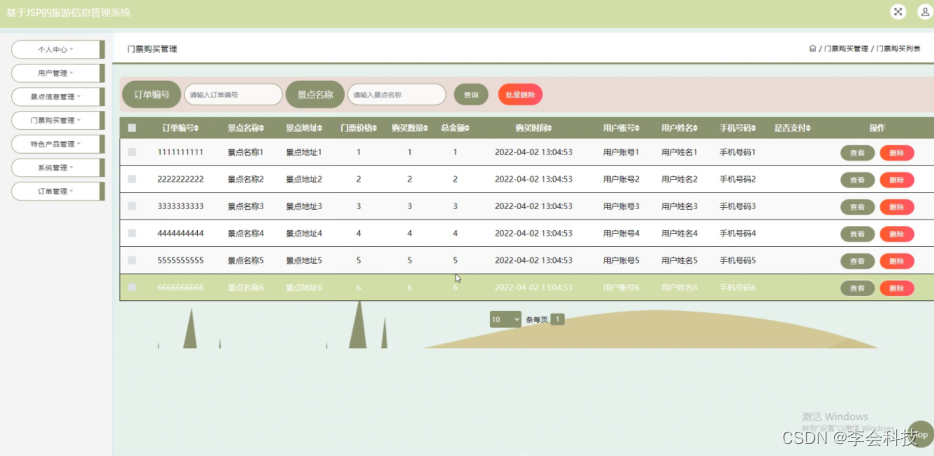Click the Top scroll-to-top button
The image size is (934, 456).
(x=921, y=435)
